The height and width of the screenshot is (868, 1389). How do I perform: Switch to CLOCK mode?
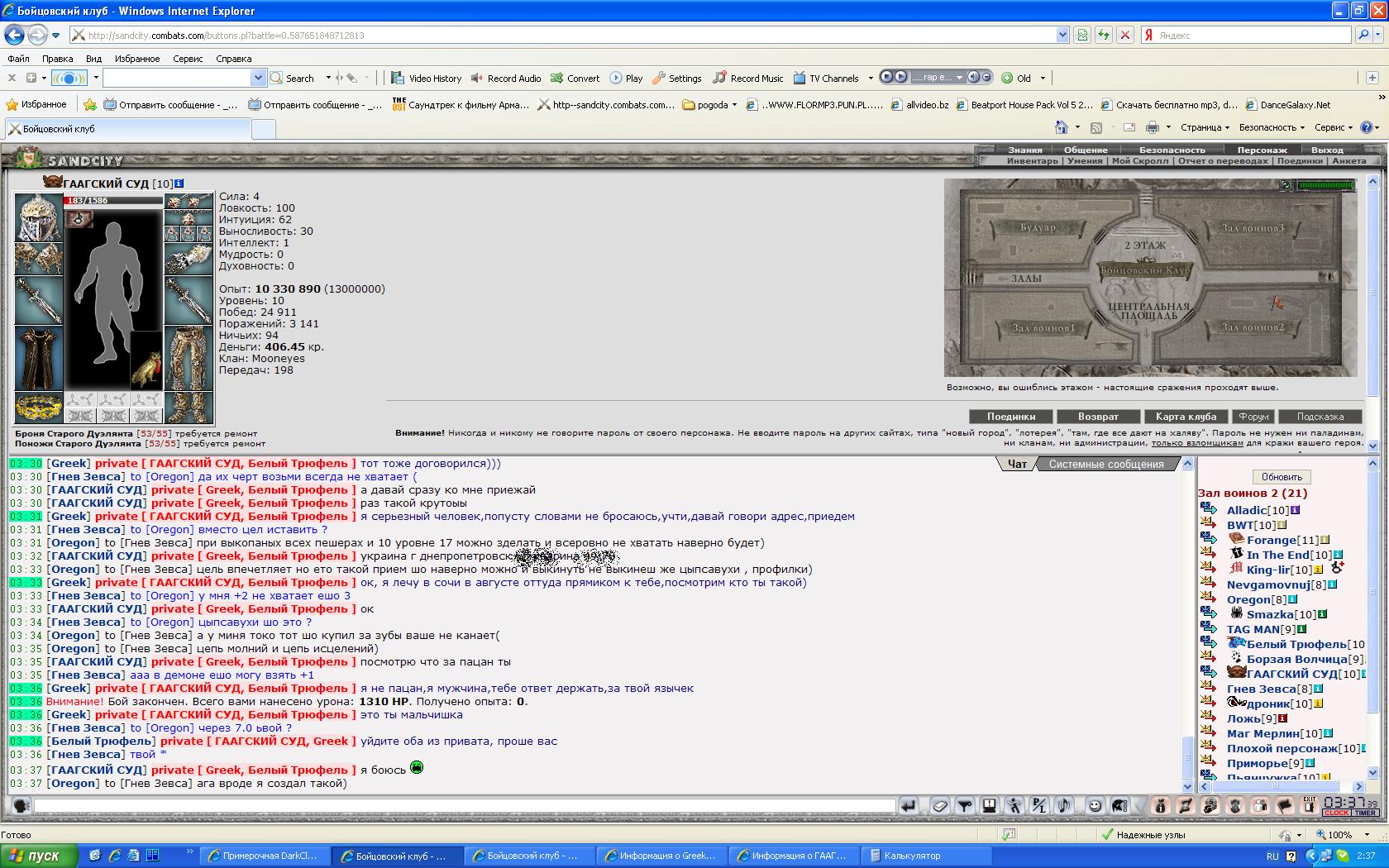[x=1336, y=813]
